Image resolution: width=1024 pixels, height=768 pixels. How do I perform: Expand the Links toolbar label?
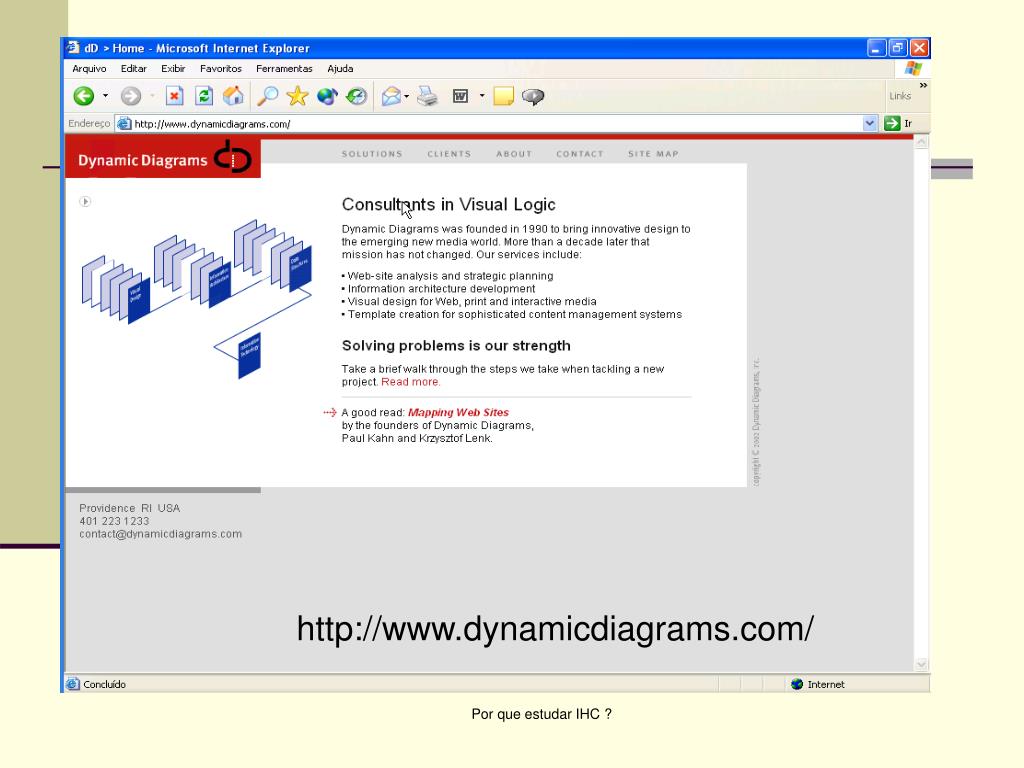pos(900,96)
